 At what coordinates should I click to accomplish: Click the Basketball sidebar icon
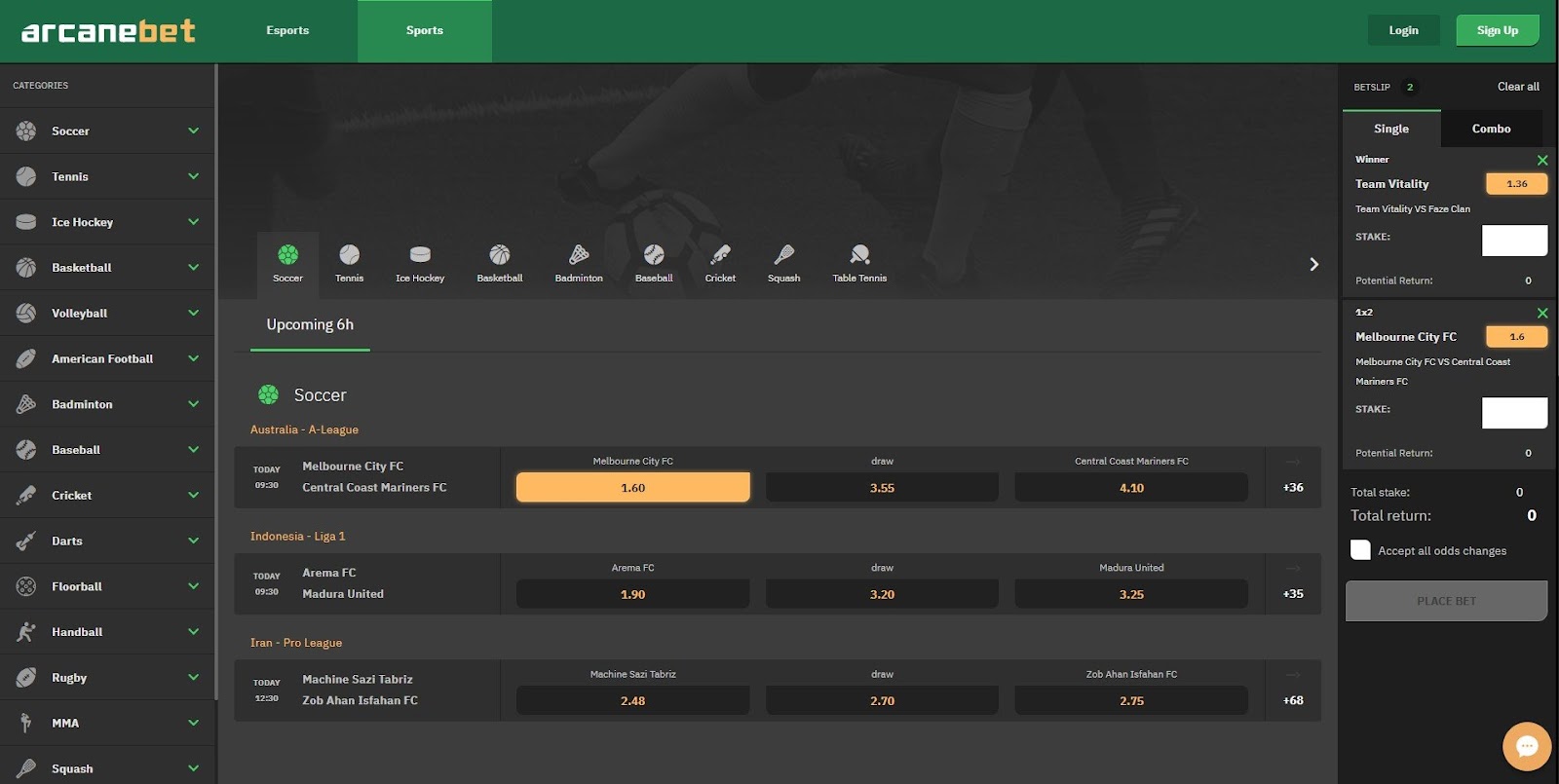pyautogui.click(x=26, y=267)
